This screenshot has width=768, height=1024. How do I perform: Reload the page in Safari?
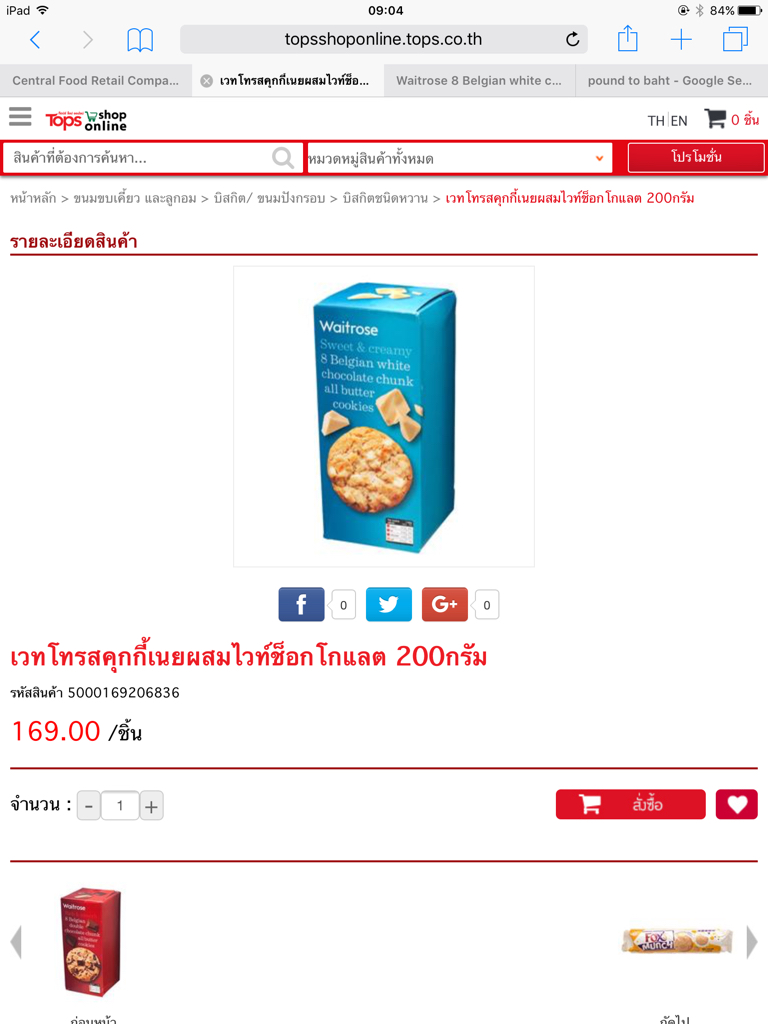[x=572, y=40]
